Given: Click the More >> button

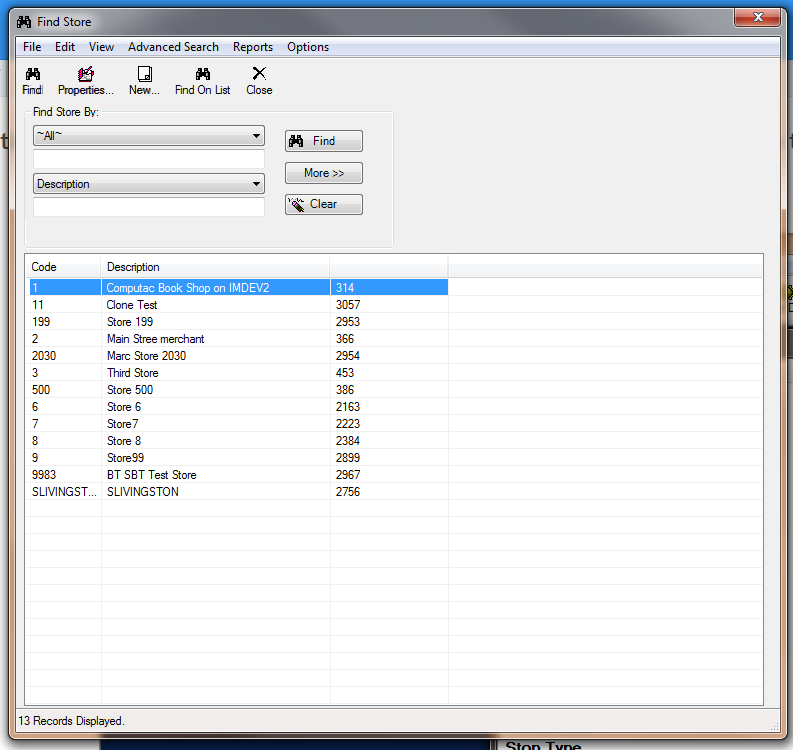Looking at the screenshot, I should pyautogui.click(x=324, y=173).
